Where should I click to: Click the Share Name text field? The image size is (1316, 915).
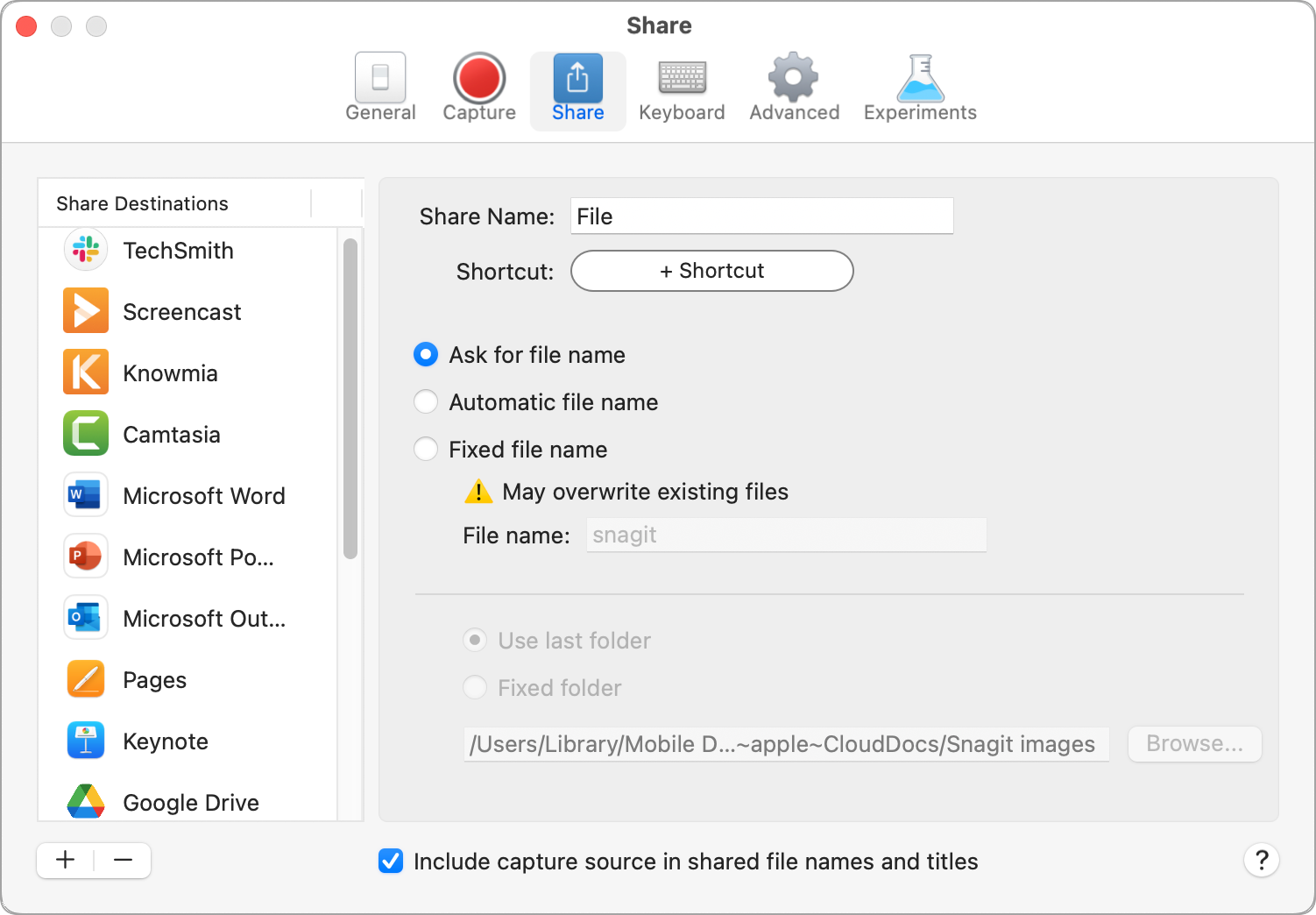point(761,216)
